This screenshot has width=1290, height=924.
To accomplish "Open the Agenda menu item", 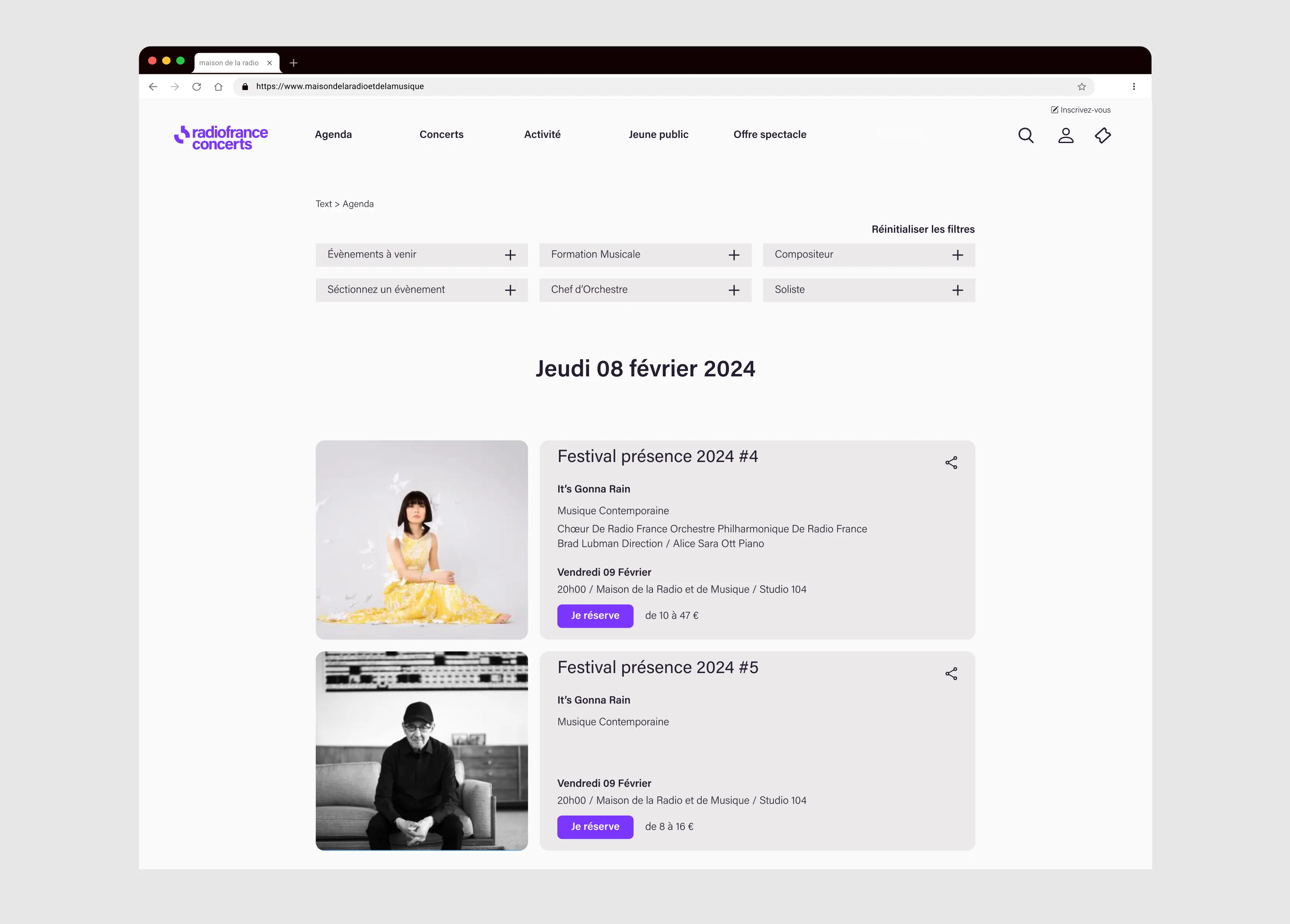I will tap(333, 135).
